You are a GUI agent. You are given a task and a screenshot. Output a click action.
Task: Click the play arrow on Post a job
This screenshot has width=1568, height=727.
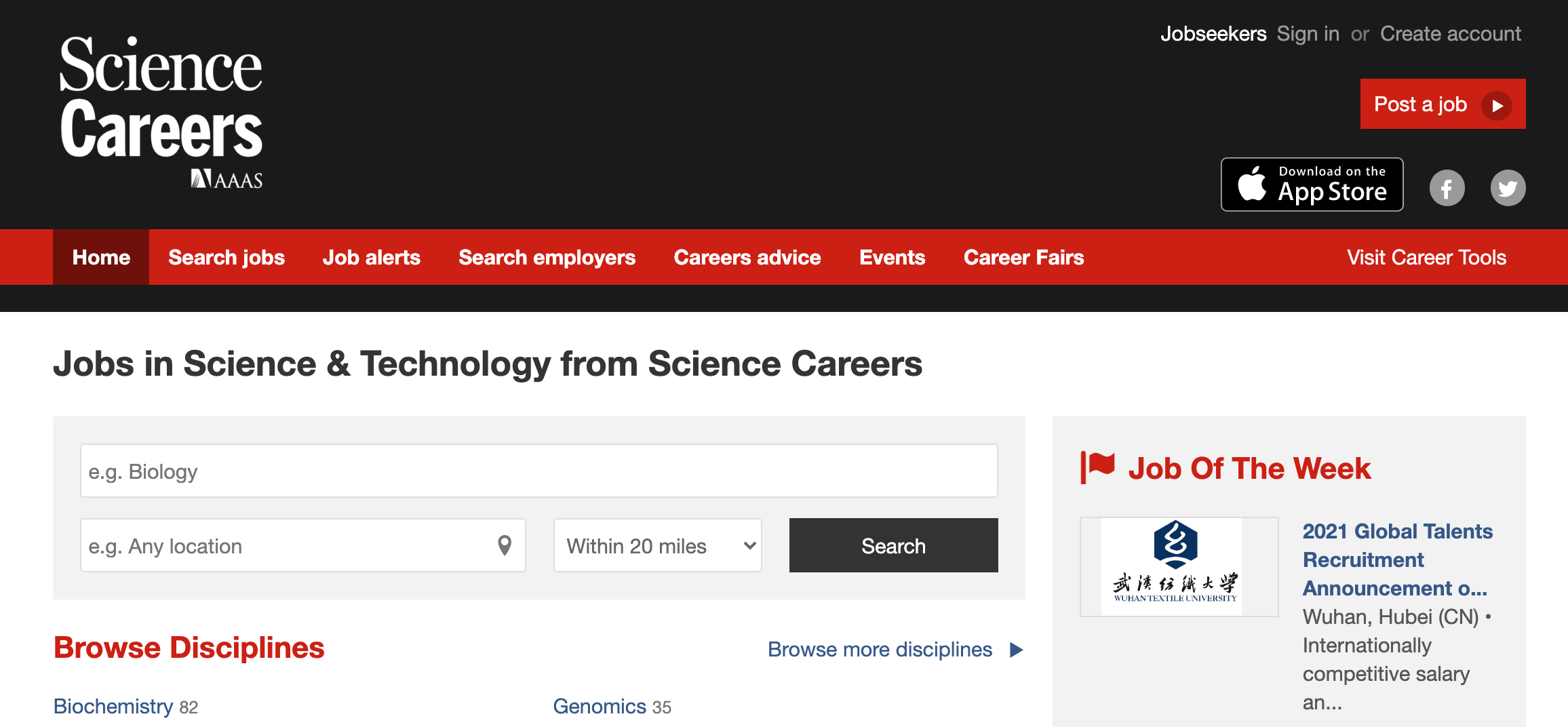(1497, 105)
